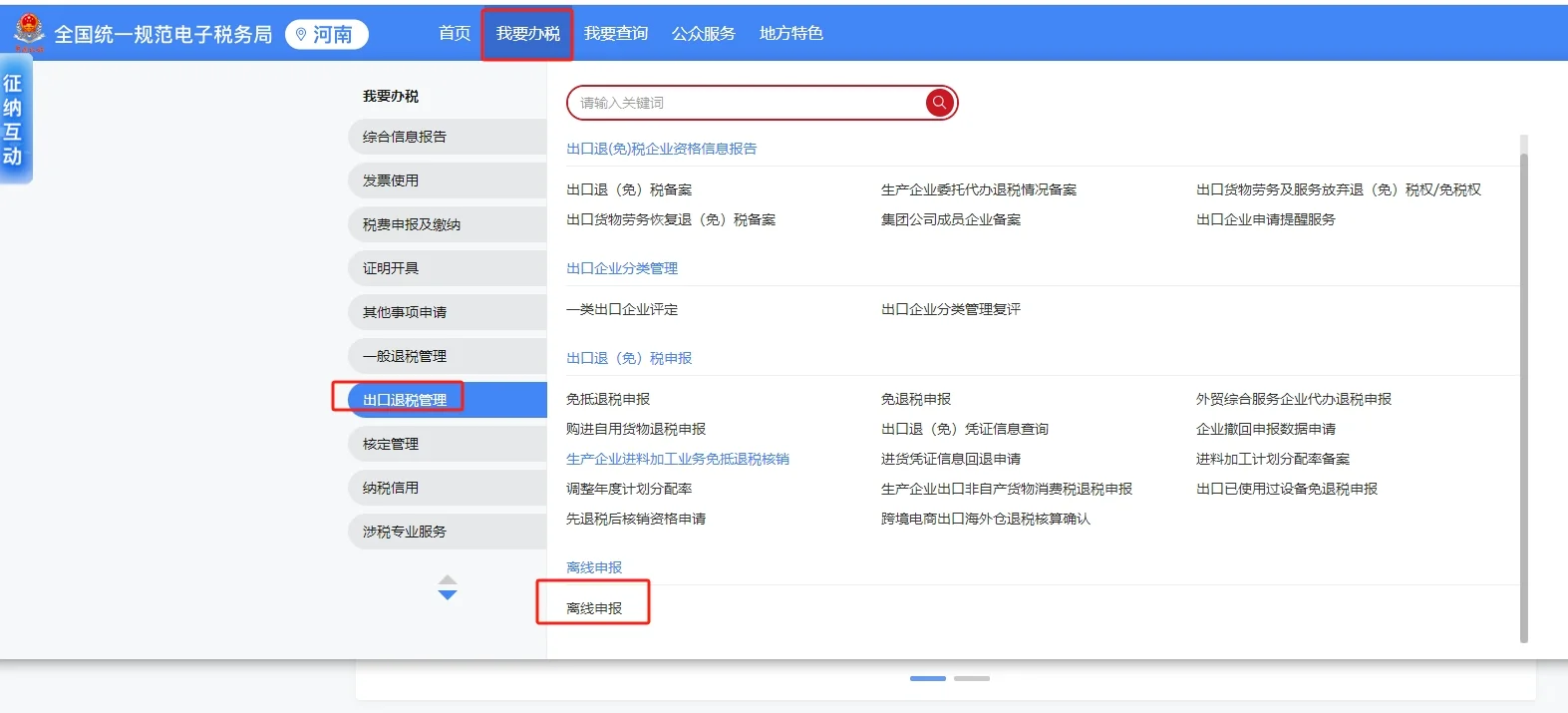Select 综合信息报告 in the sidebar
The width and height of the screenshot is (1568, 713).
pyautogui.click(x=448, y=137)
